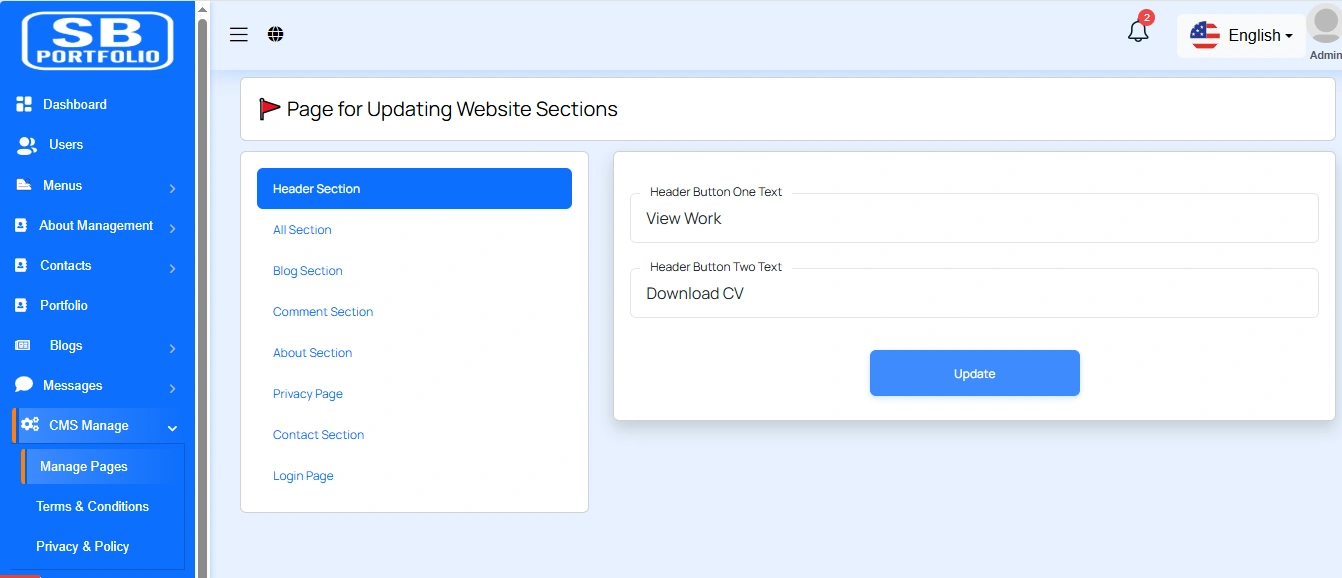Open the Login Page tab

click(303, 476)
